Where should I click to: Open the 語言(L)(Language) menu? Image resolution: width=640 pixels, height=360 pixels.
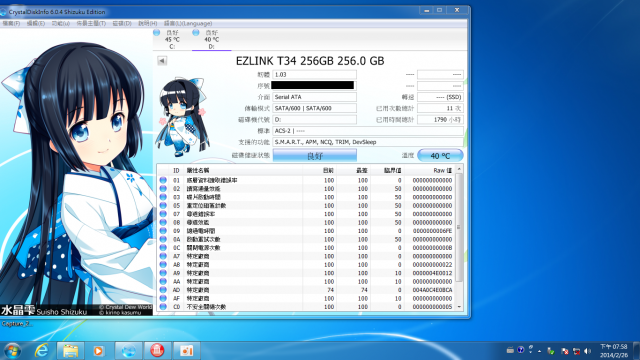click(188, 23)
